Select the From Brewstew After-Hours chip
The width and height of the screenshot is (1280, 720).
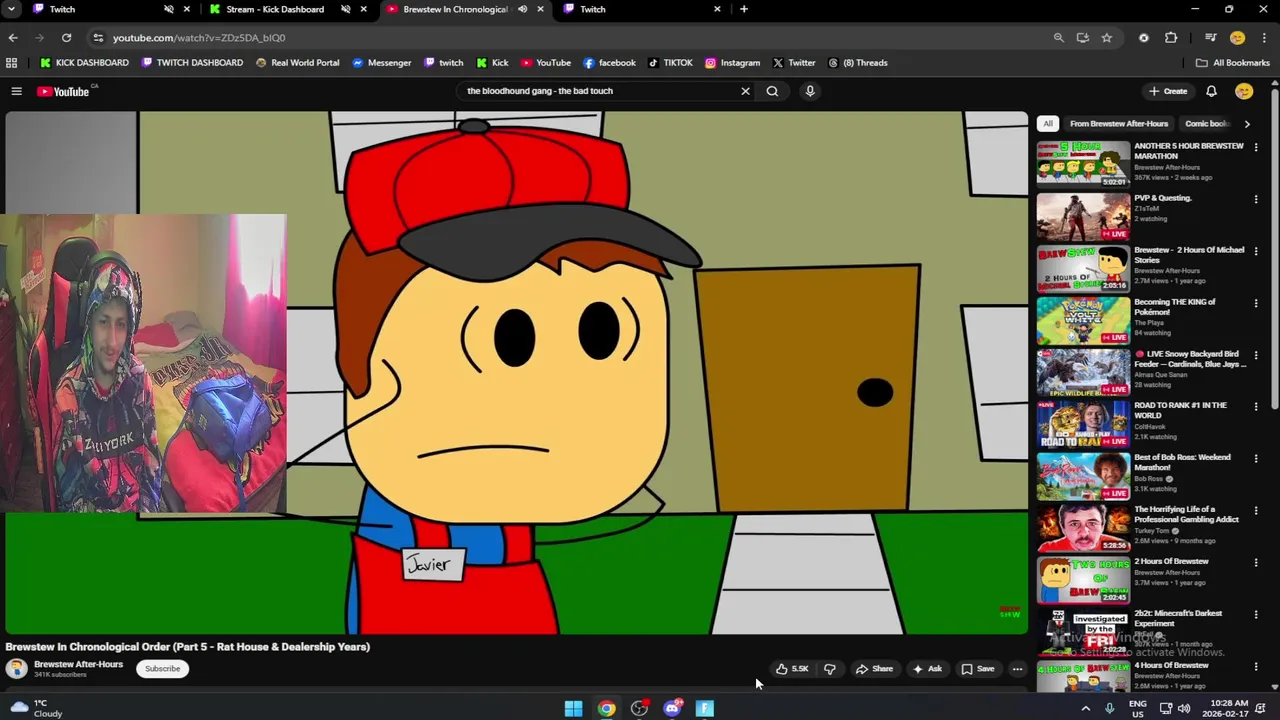[1118, 124]
